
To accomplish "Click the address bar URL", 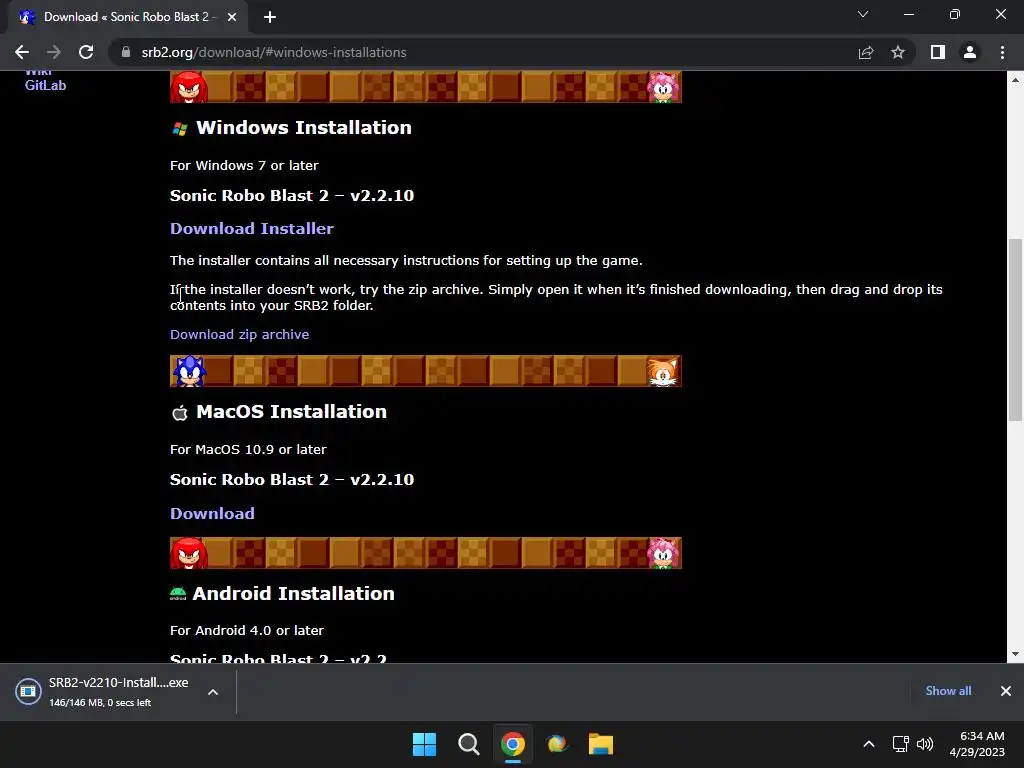I will tap(274, 52).
